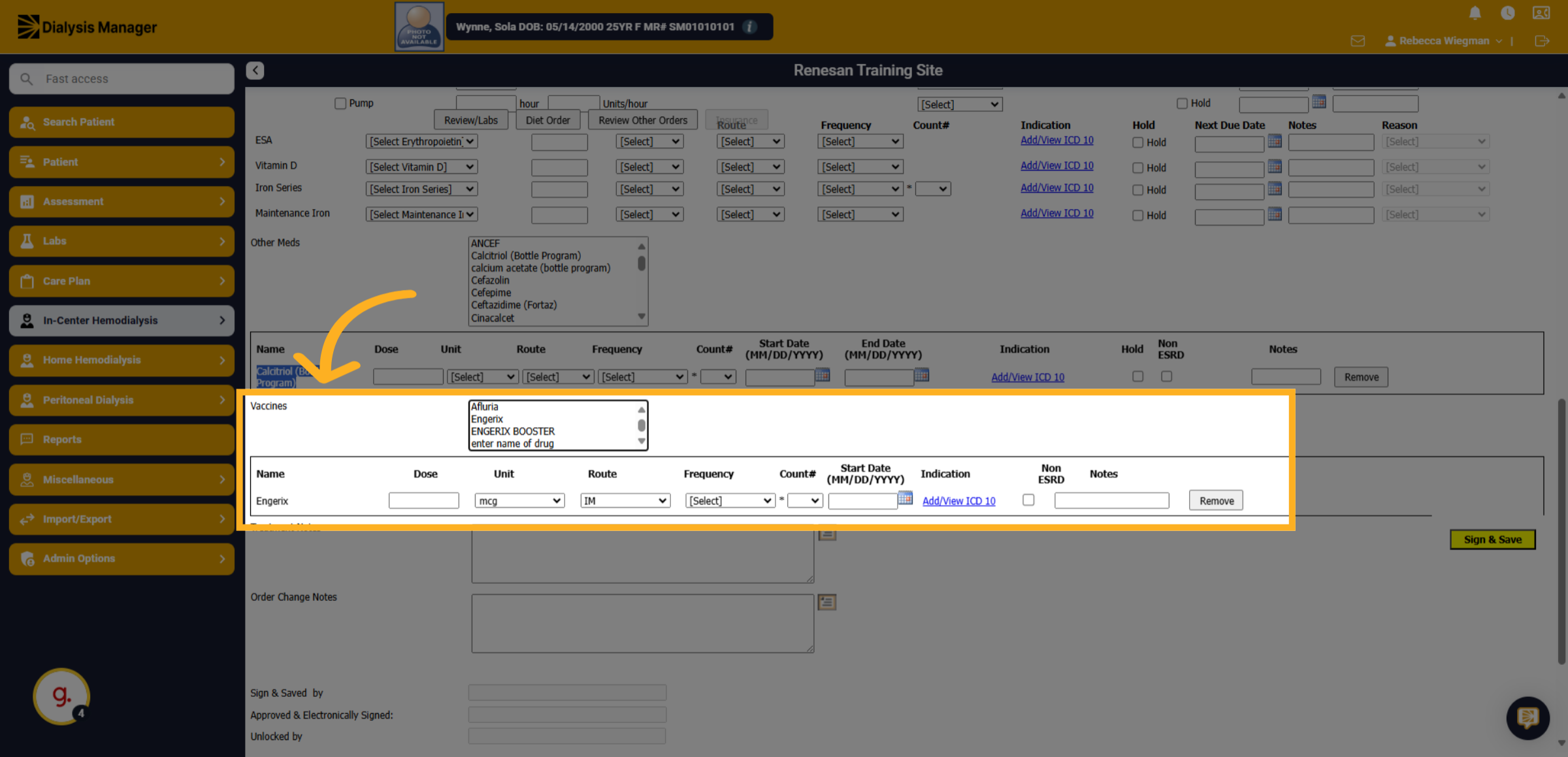Open the Select Vitamin D dropdown
The image size is (1568, 757).
pyautogui.click(x=421, y=167)
